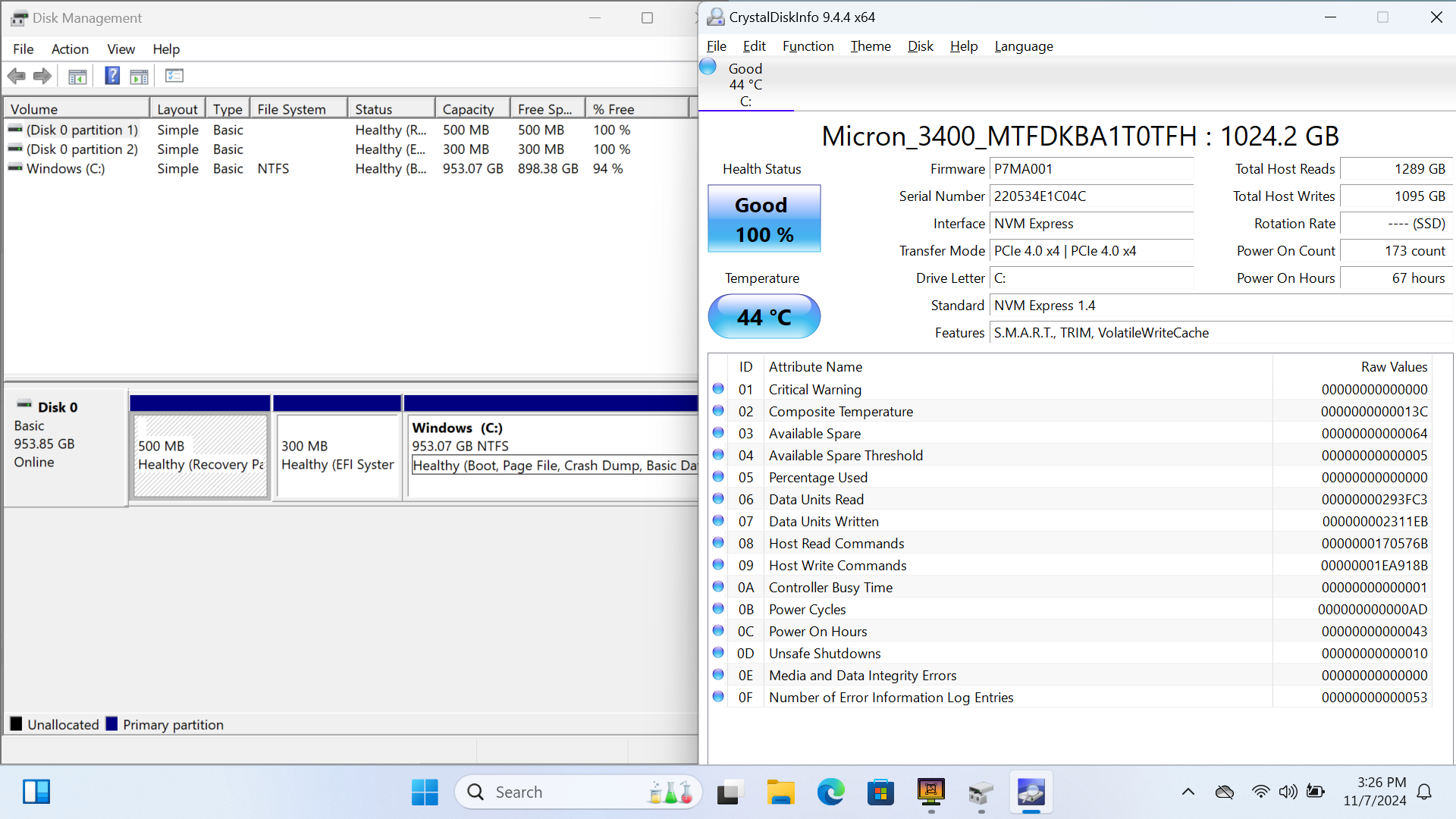Select the (Disk 0 partition 1) volume row
Viewport: 1456px width, 819px height.
(x=349, y=130)
